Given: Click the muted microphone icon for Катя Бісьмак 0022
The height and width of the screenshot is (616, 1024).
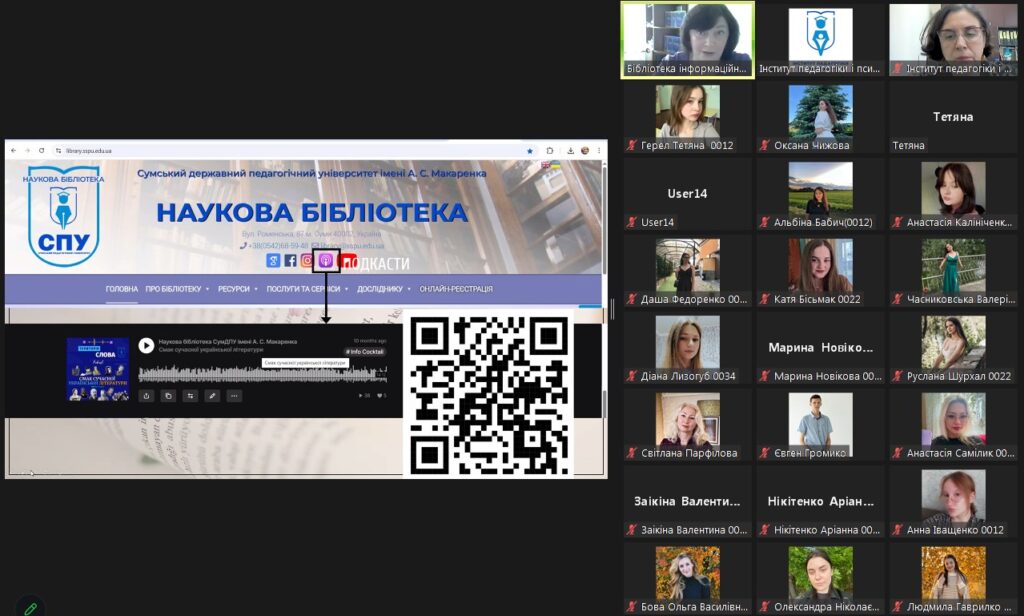Looking at the screenshot, I should coord(764,299).
